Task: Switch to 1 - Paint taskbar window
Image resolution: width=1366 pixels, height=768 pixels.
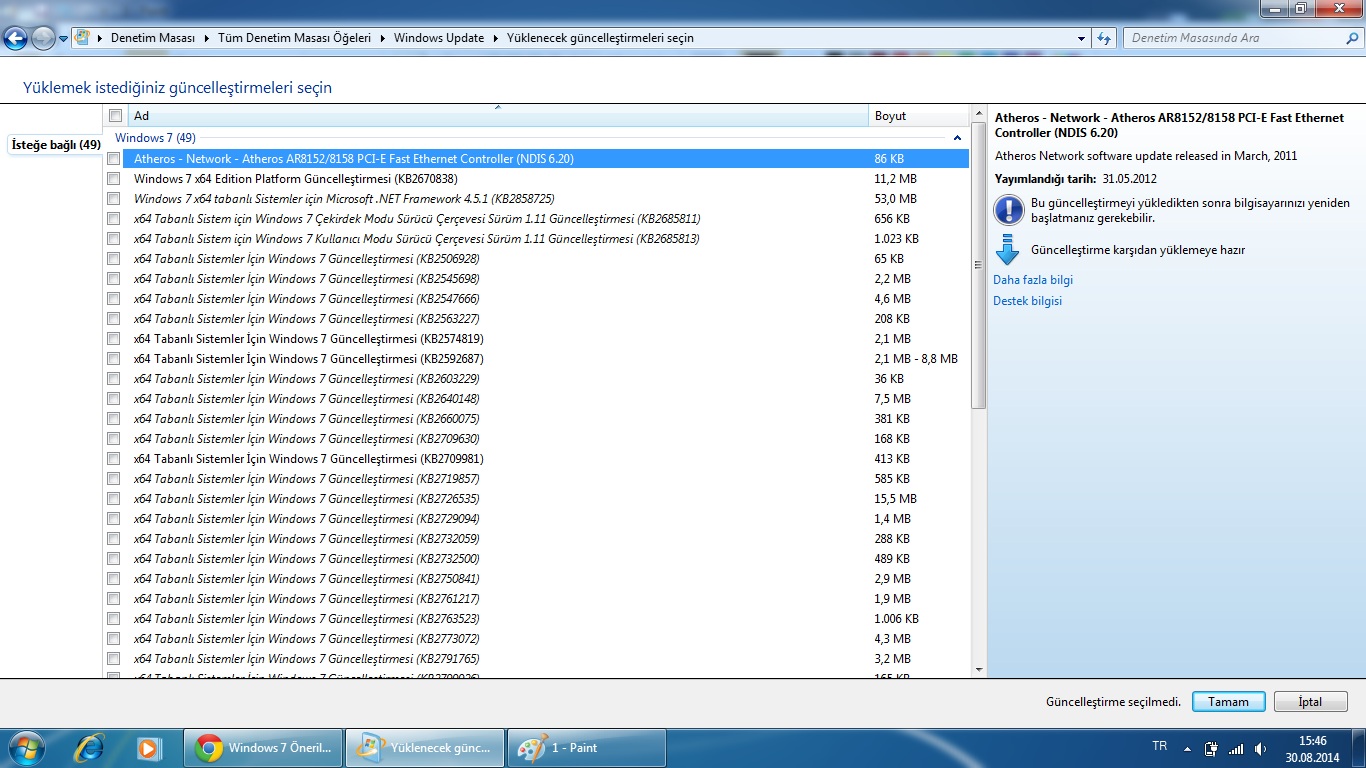Action: (x=587, y=748)
